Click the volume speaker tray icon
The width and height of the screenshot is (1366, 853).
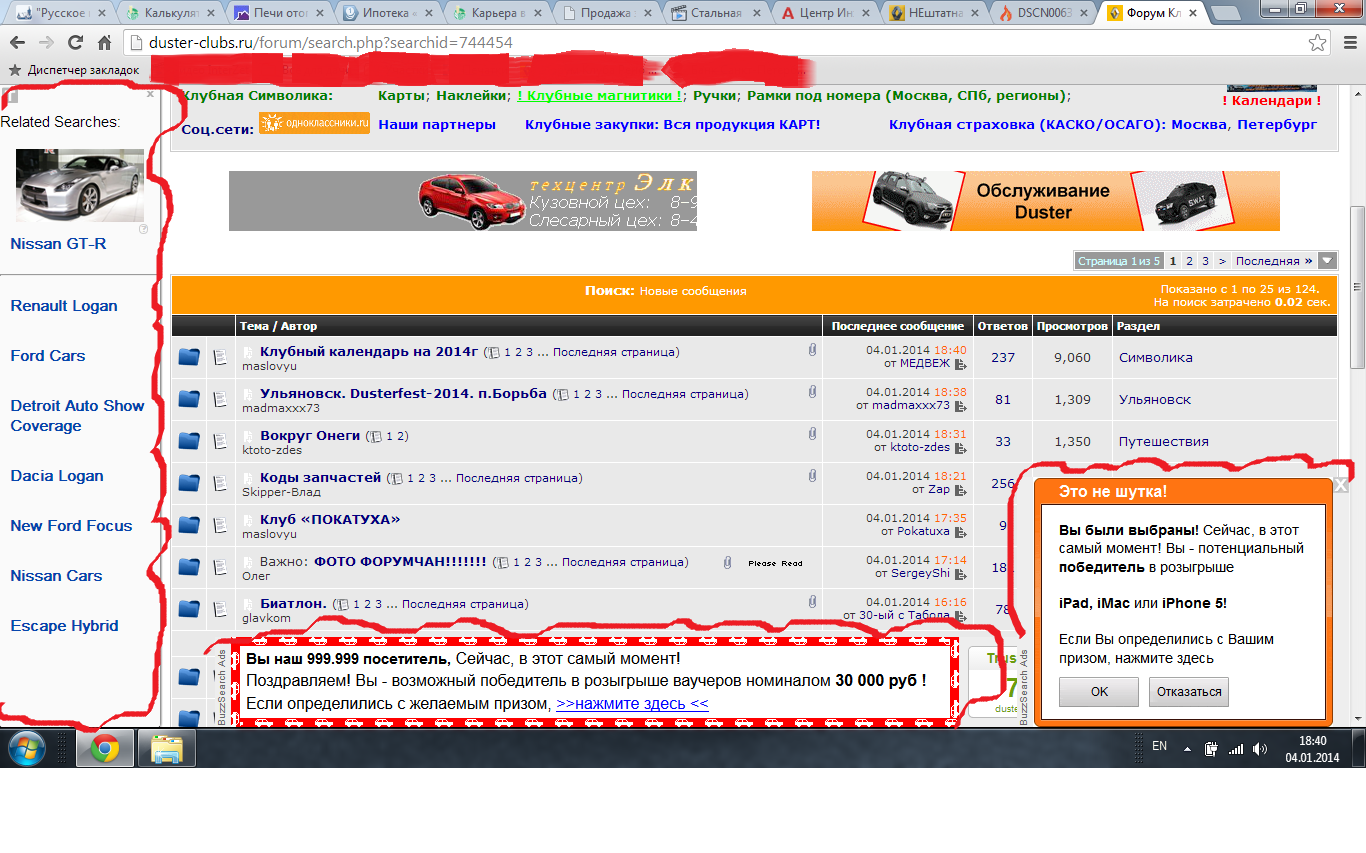click(1259, 748)
